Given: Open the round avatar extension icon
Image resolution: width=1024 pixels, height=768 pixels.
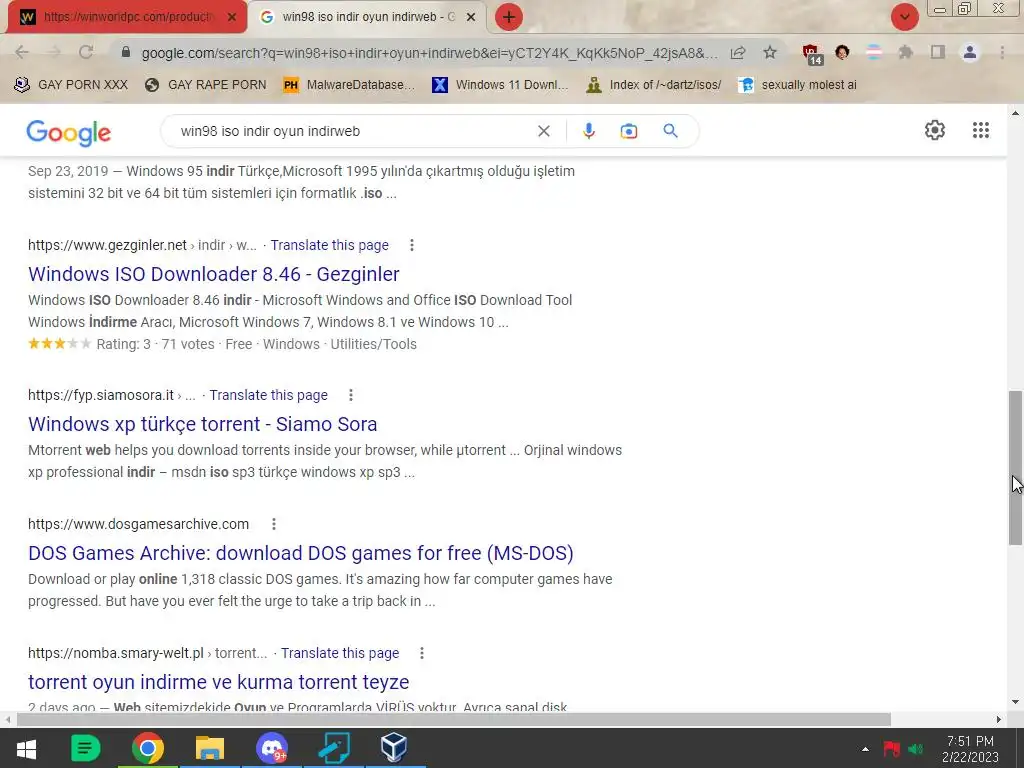Looking at the screenshot, I should coord(842,52).
